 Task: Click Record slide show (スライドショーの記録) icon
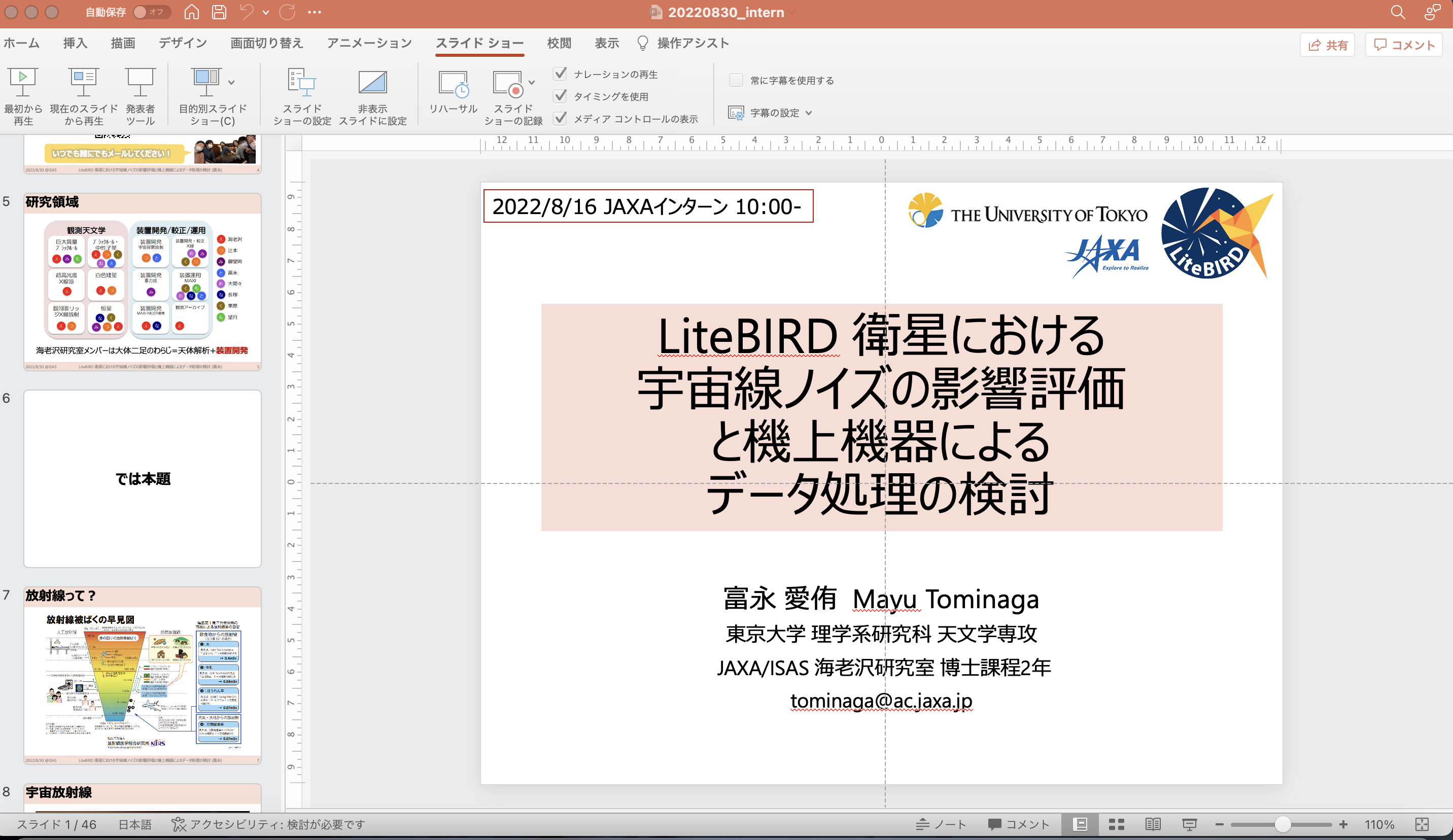(x=508, y=84)
